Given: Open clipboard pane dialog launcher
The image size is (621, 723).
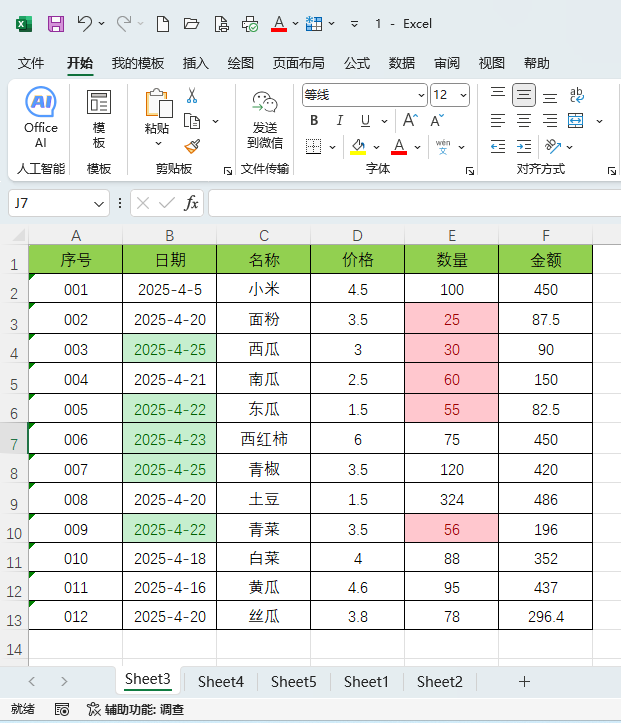Looking at the screenshot, I should coord(228,171).
